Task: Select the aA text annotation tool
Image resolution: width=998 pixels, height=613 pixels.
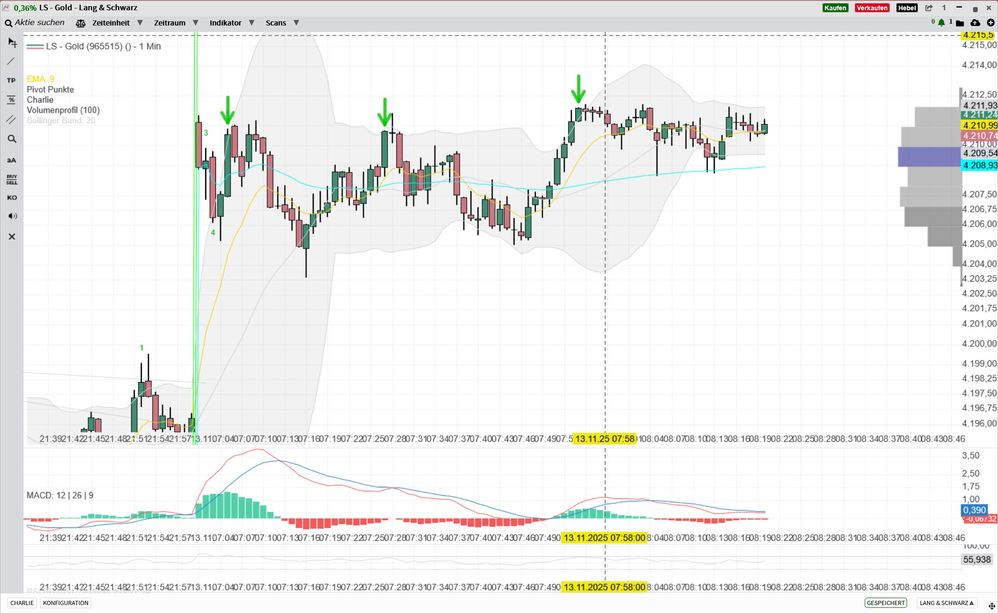Action: tap(11, 160)
